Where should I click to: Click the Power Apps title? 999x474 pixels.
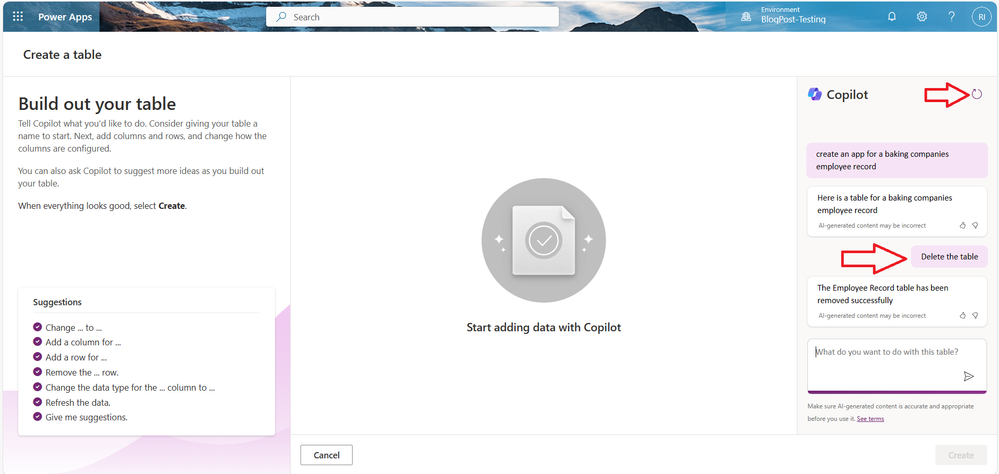[65, 17]
